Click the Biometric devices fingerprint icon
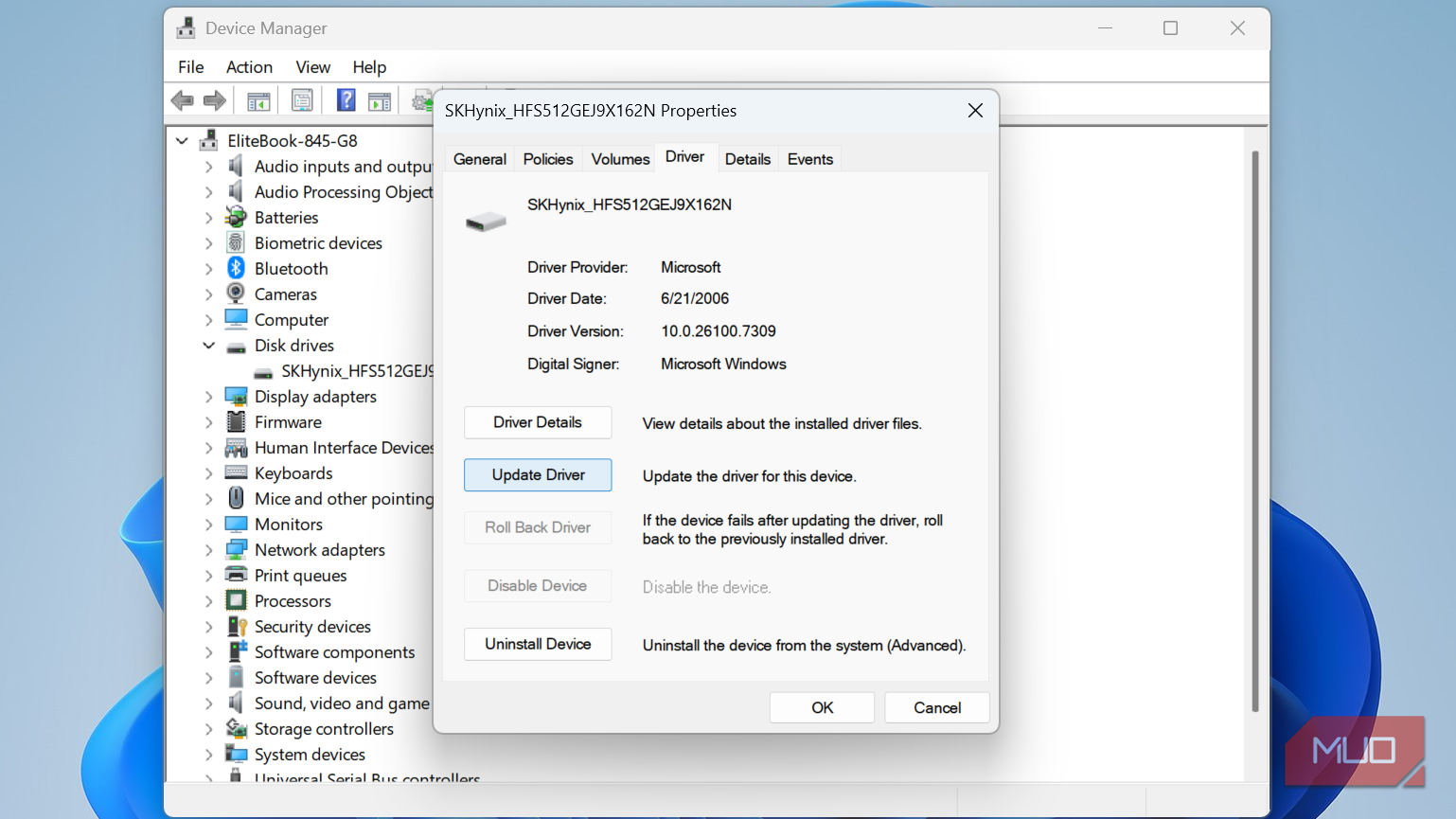This screenshot has height=819, width=1456. [236, 243]
